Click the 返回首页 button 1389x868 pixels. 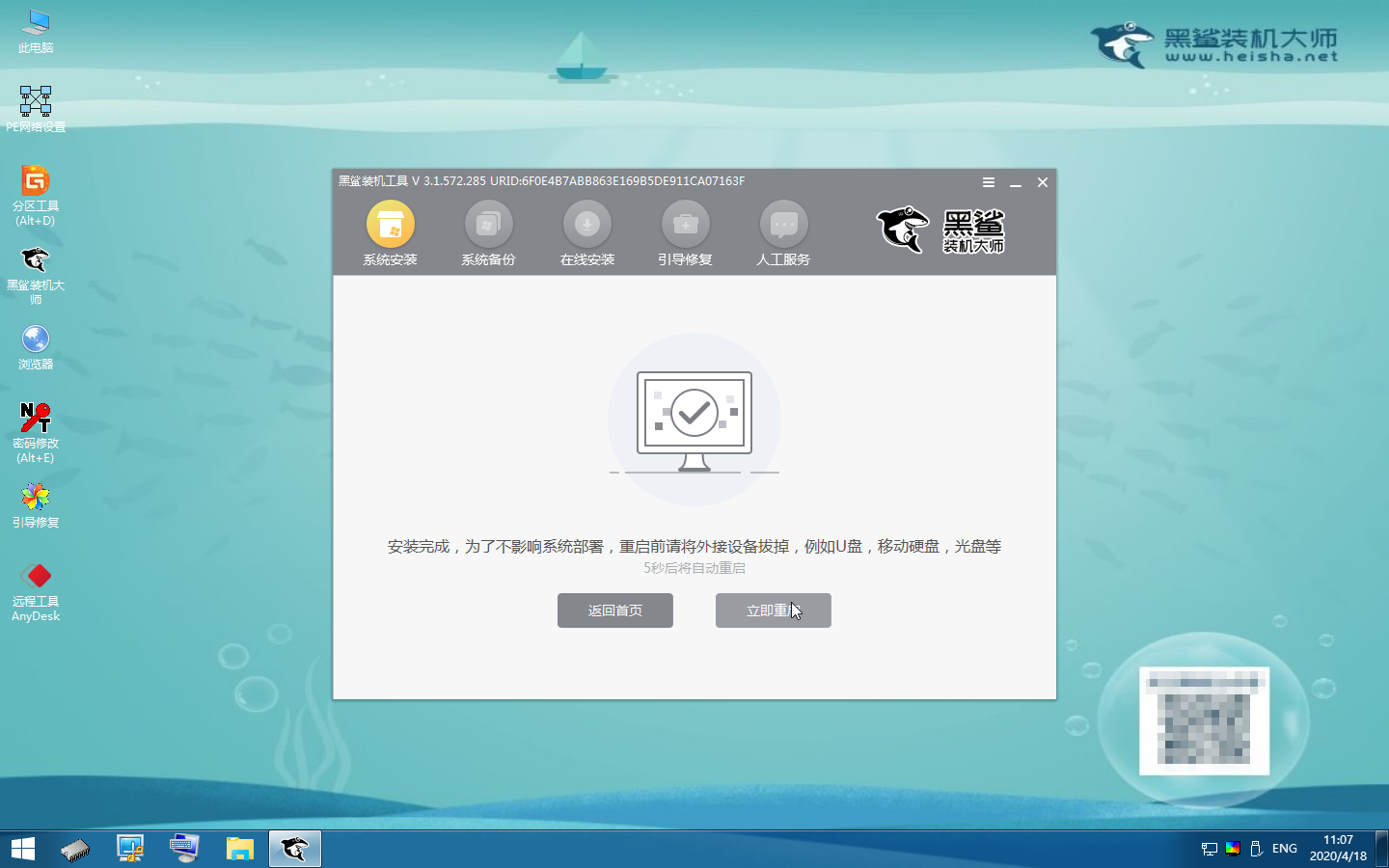(x=614, y=610)
